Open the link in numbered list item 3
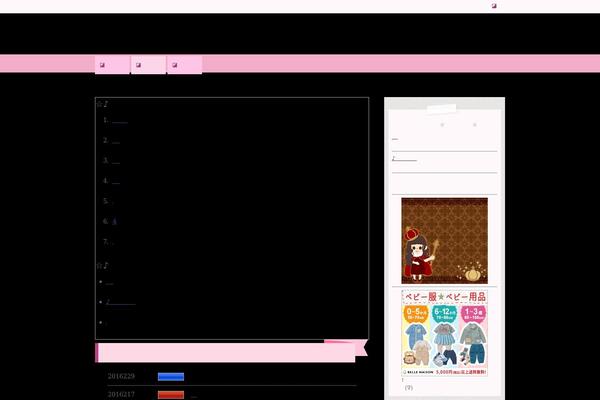Viewport: 600px width, 400px height. (x=116, y=161)
